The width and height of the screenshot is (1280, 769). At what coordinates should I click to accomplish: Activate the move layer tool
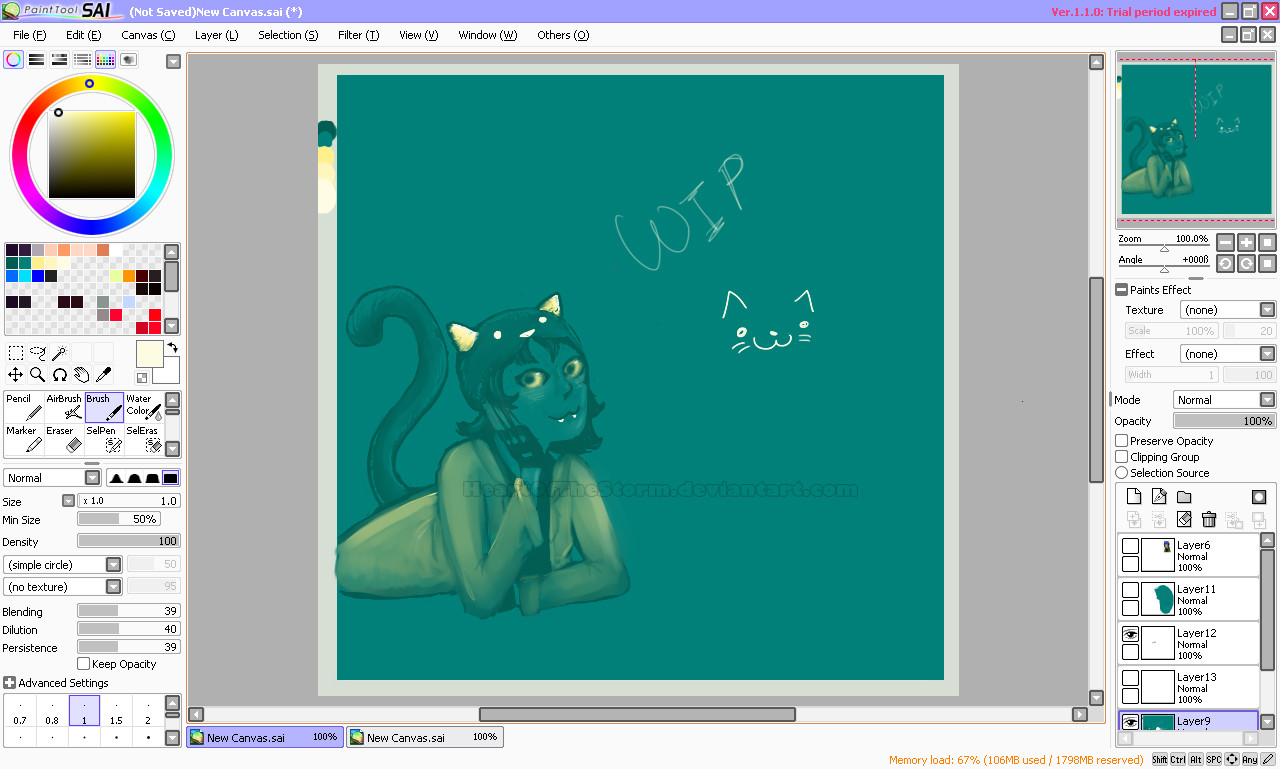click(x=16, y=375)
